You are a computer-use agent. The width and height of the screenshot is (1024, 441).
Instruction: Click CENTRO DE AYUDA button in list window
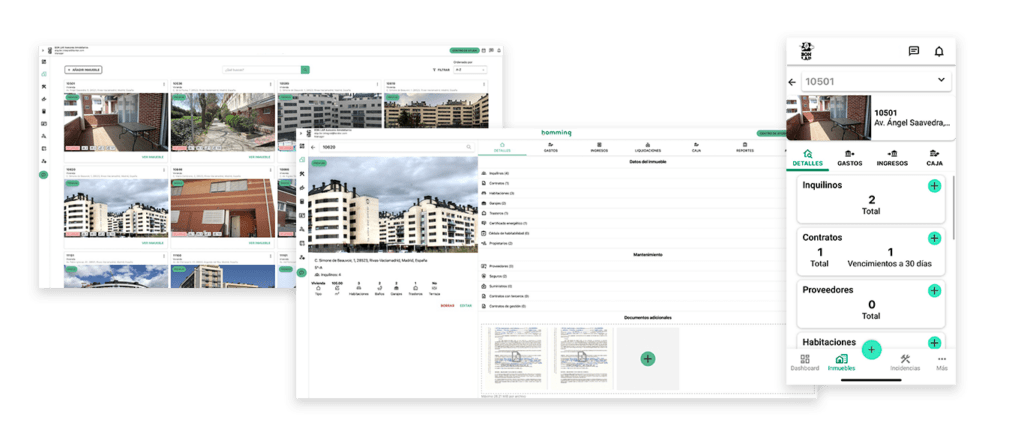click(x=464, y=50)
